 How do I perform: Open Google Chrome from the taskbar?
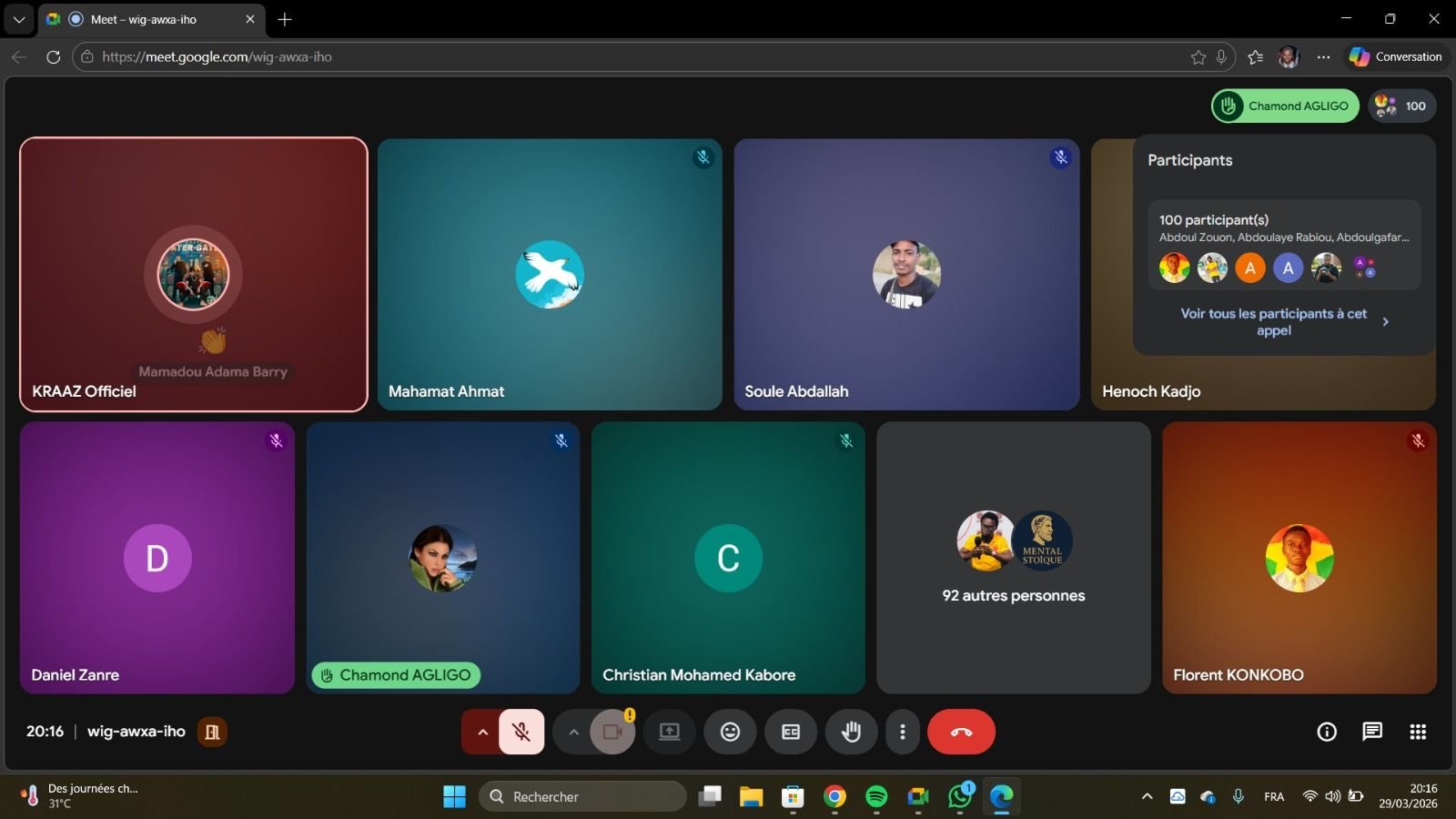point(834,796)
